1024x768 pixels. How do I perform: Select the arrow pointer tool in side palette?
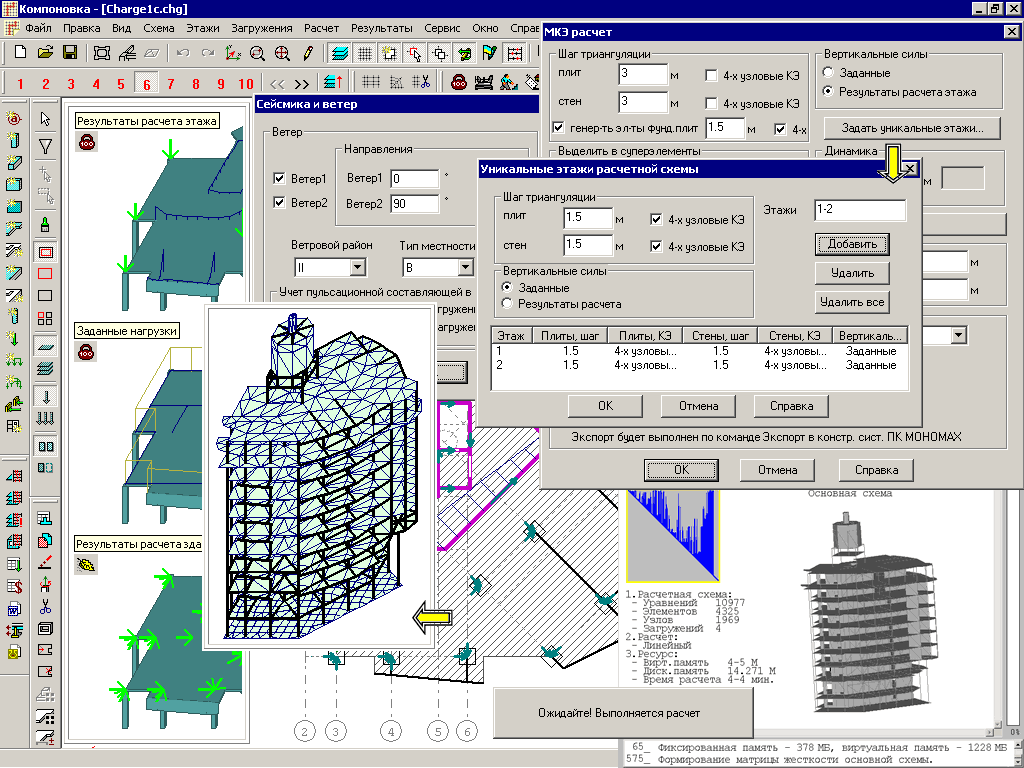click(x=45, y=119)
